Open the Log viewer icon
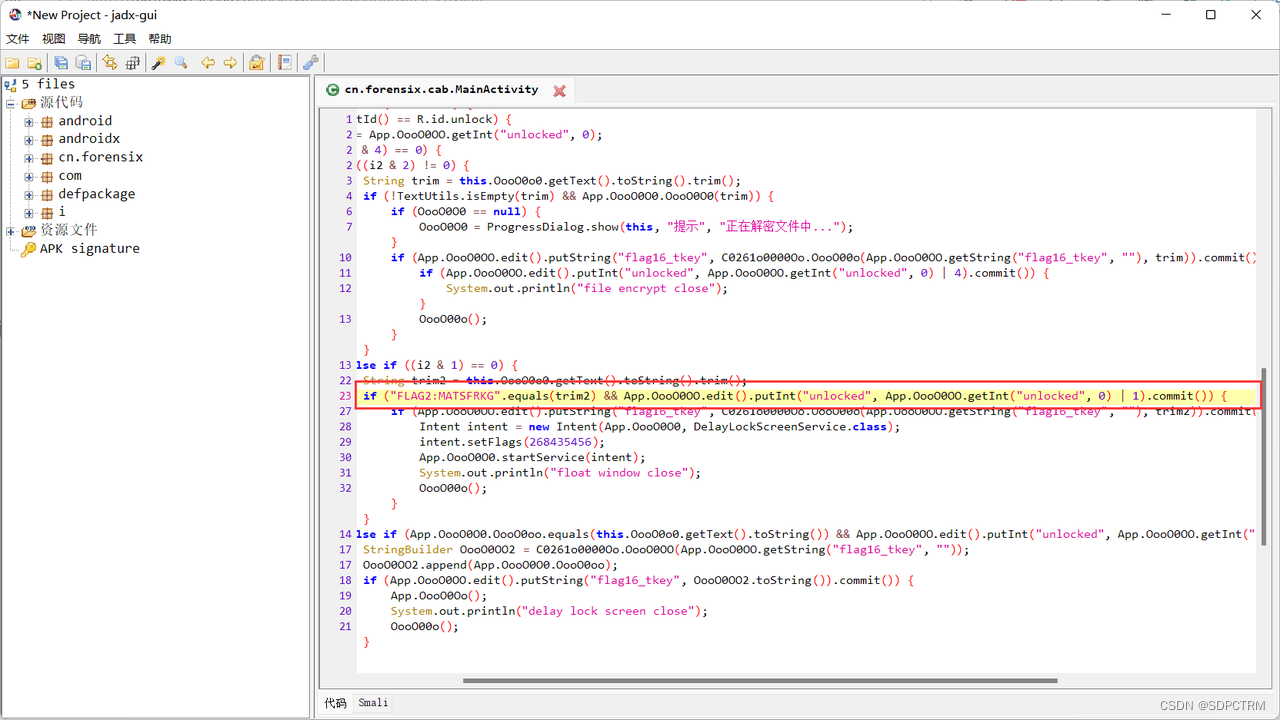Screen dimensions: 1280x720 point(285,63)
